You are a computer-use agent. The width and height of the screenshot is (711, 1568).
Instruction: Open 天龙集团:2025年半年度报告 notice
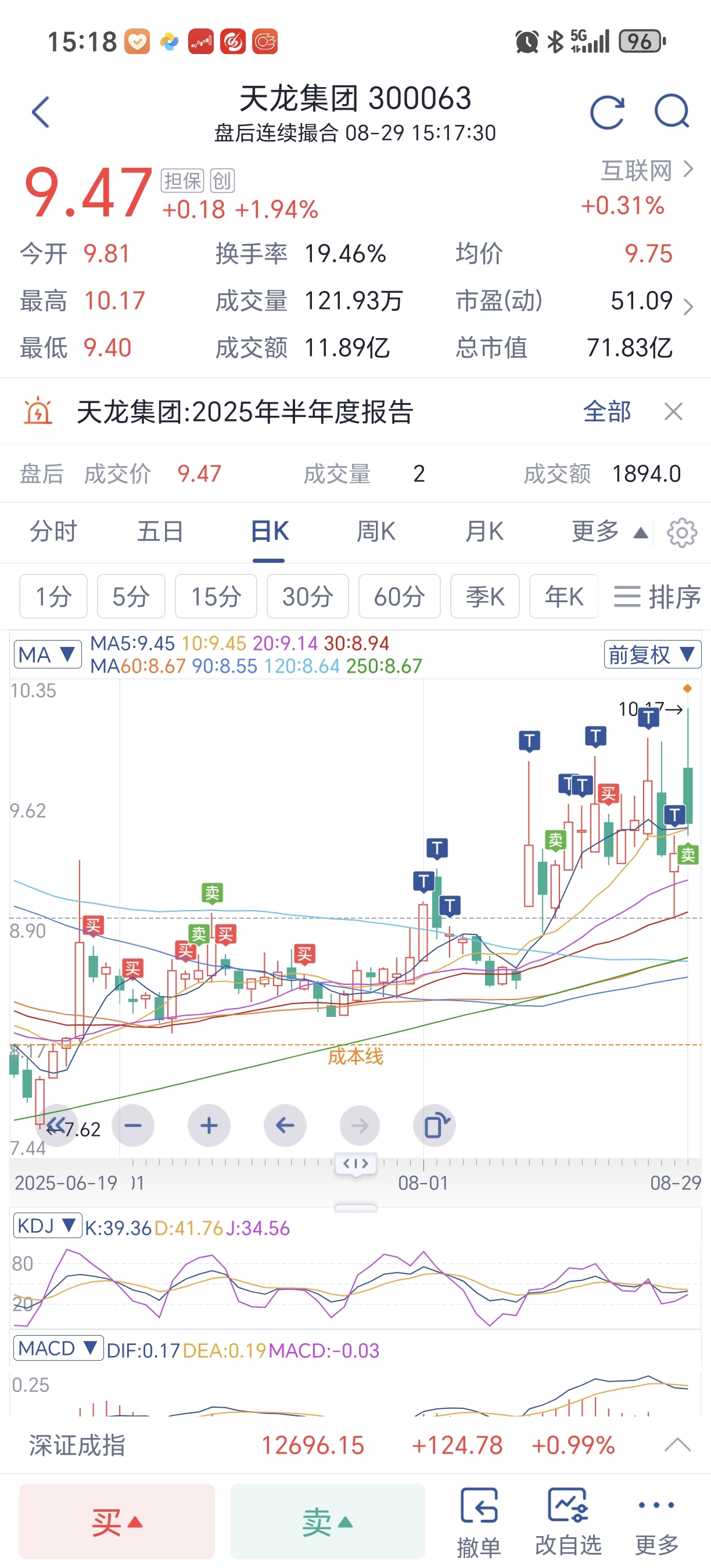[245, 412]
